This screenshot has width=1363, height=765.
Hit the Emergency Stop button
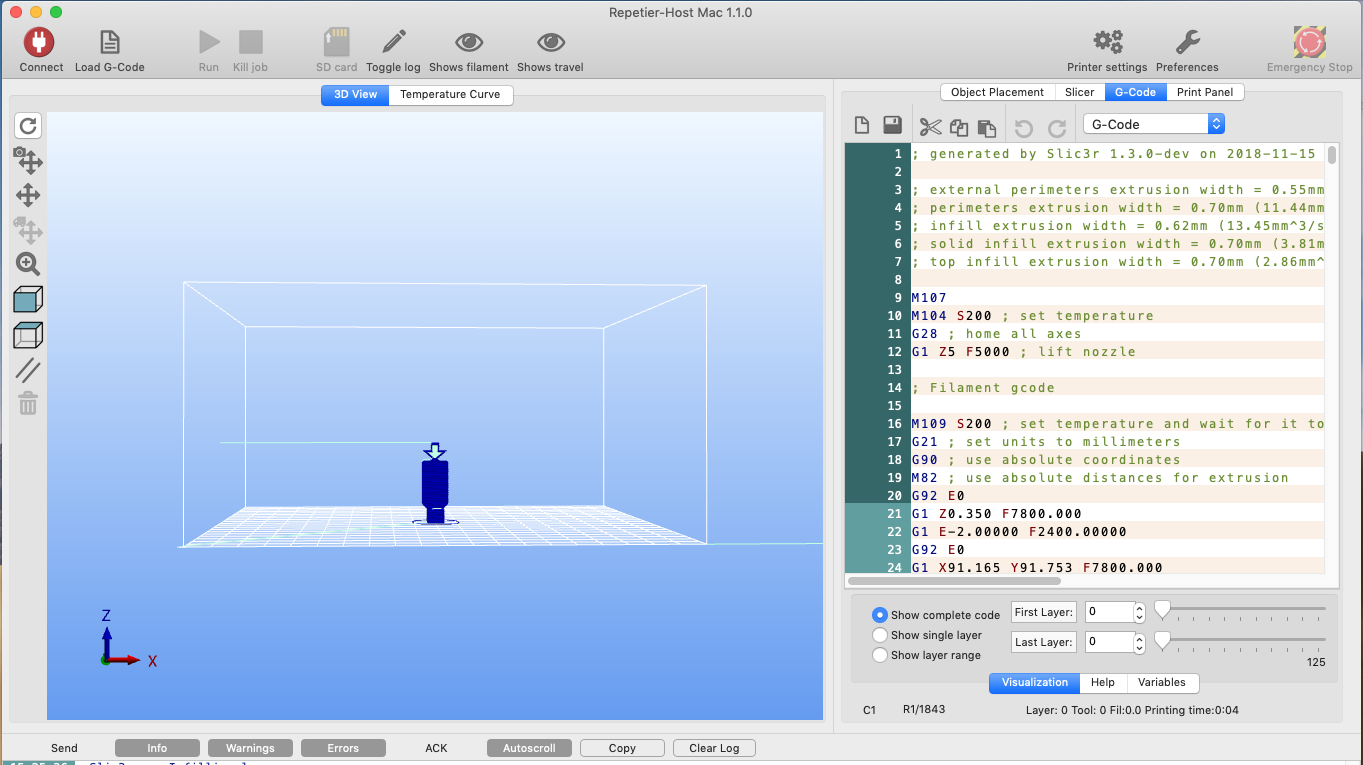1309,42
